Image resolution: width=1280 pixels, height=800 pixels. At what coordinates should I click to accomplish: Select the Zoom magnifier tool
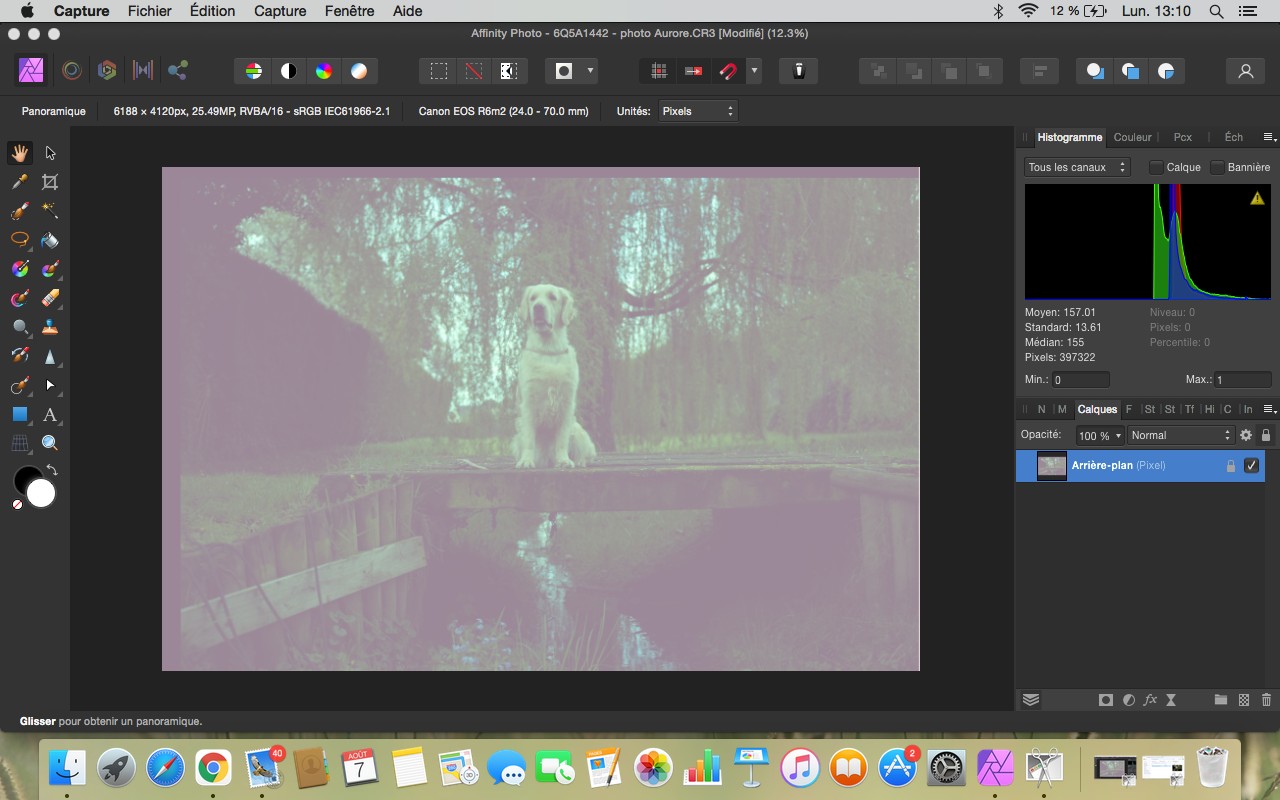(x=50, y=443)
